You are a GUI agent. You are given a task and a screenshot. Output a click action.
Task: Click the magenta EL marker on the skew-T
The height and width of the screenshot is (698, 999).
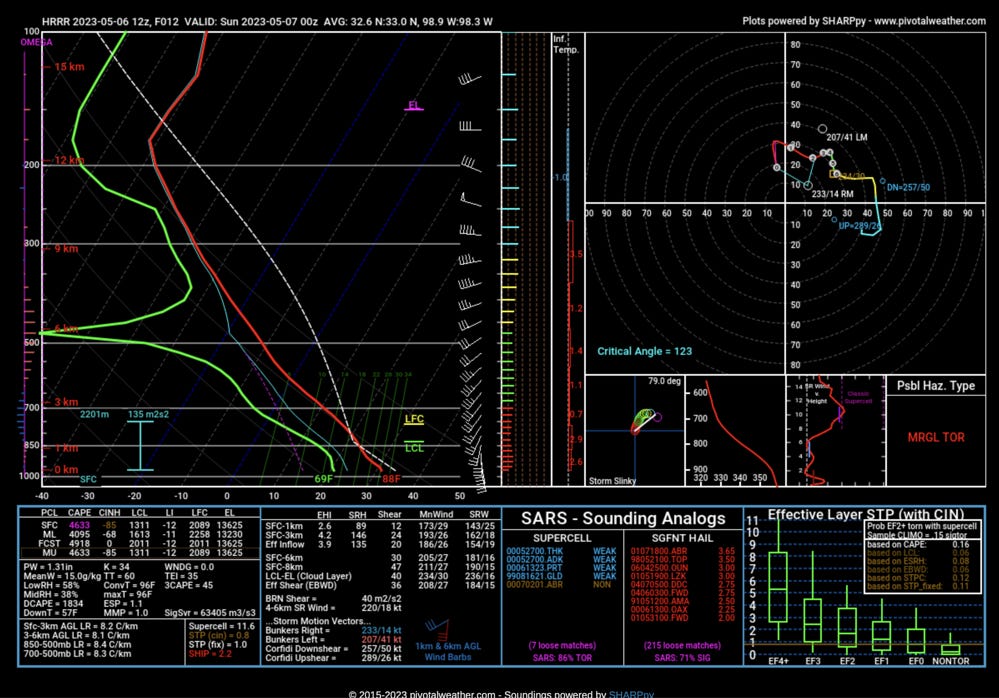pyautogui.click(x=414, y=105)
